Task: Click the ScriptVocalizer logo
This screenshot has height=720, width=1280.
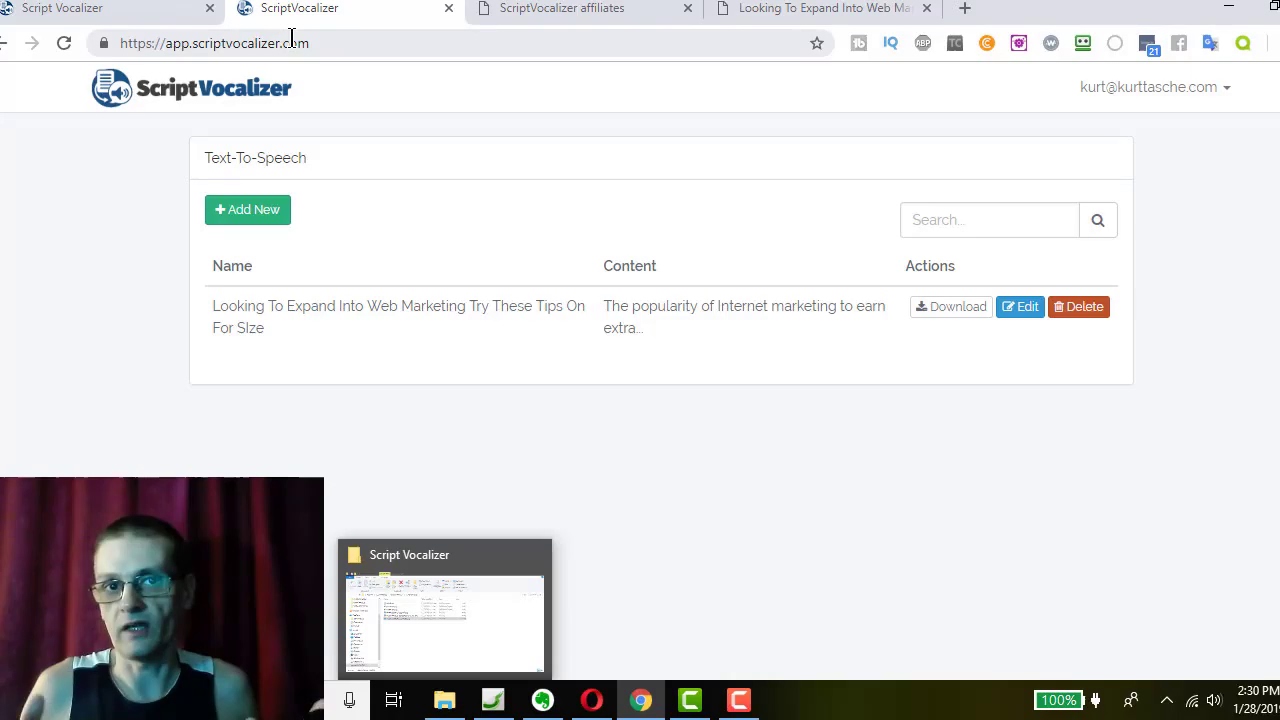Action: coord(191,88)
